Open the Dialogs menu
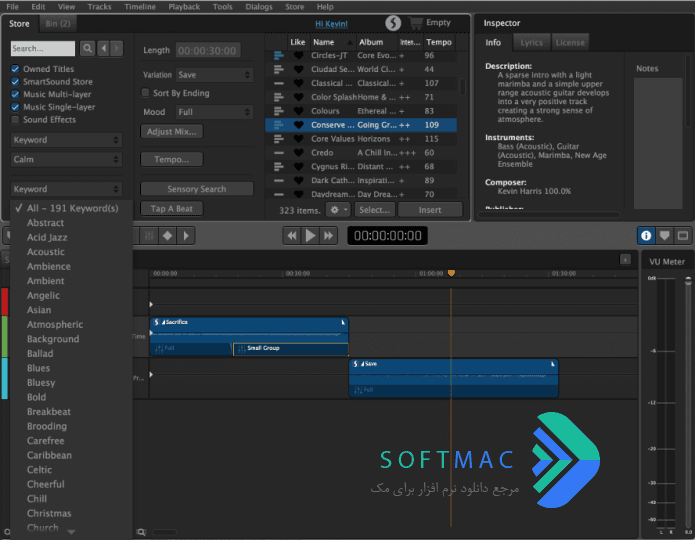This screenshot has height=540, width=695. 259,7
